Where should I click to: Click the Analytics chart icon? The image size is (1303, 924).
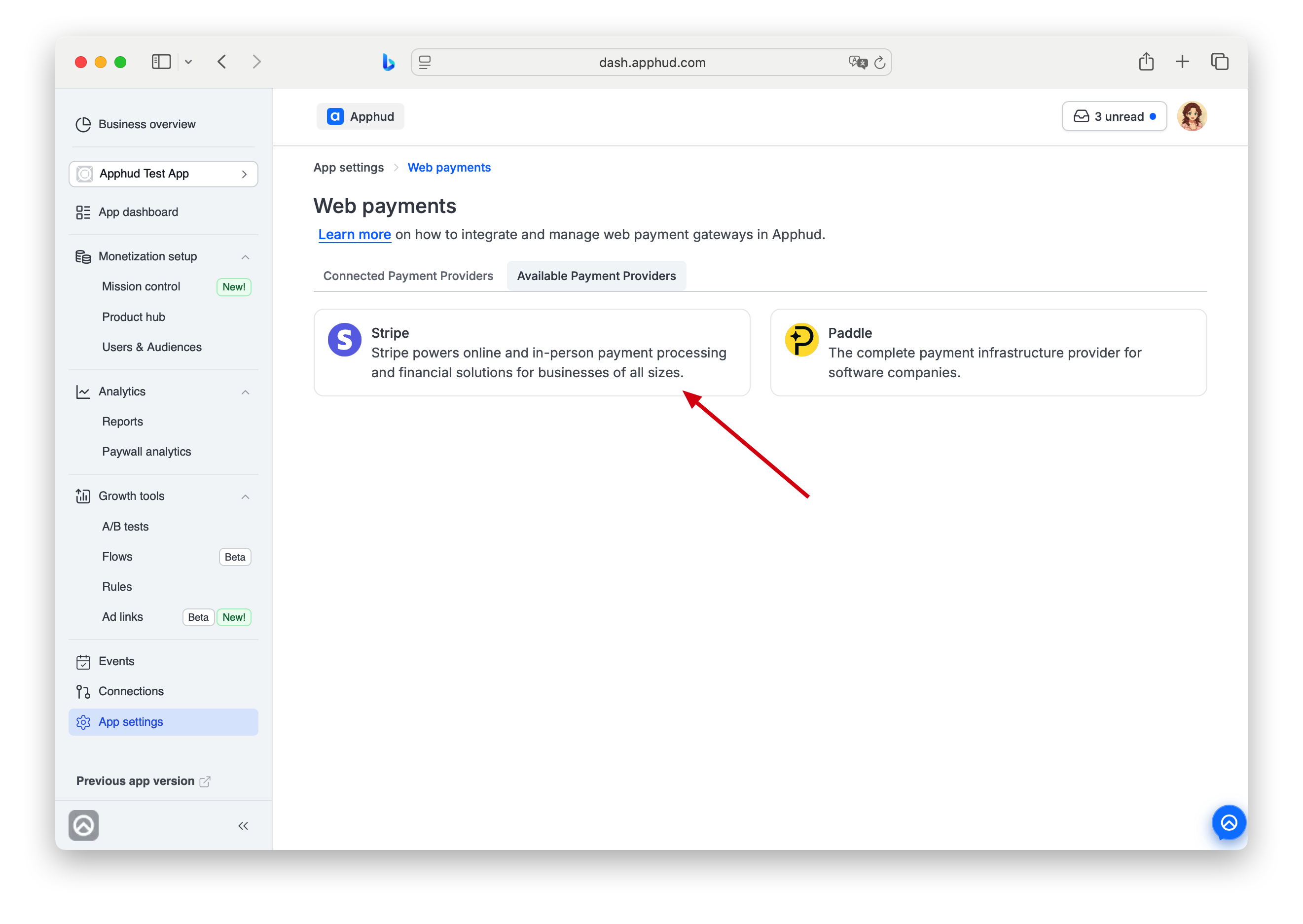pos(83,392)
